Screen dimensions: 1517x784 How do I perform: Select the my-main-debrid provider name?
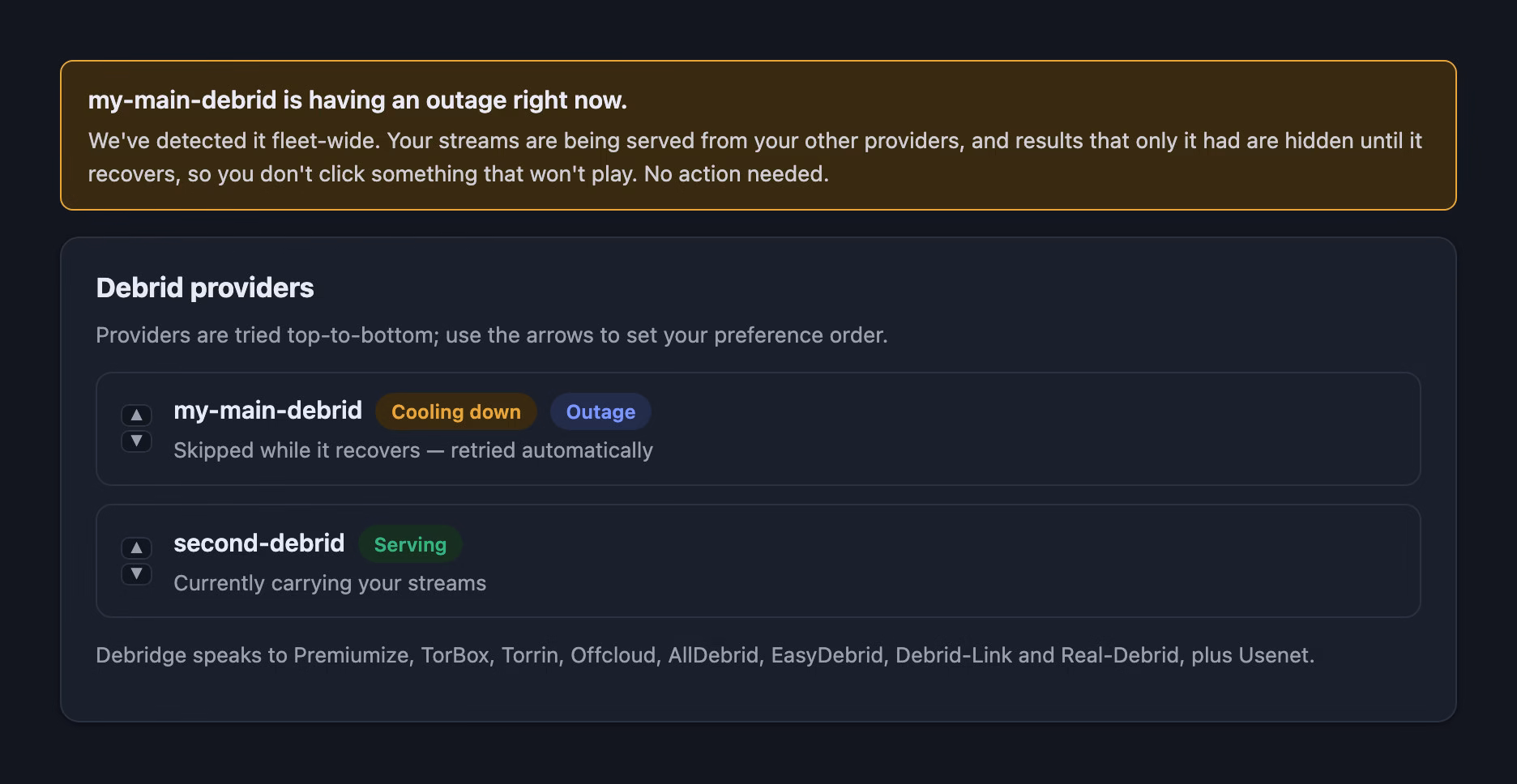[x=268, y=411]
